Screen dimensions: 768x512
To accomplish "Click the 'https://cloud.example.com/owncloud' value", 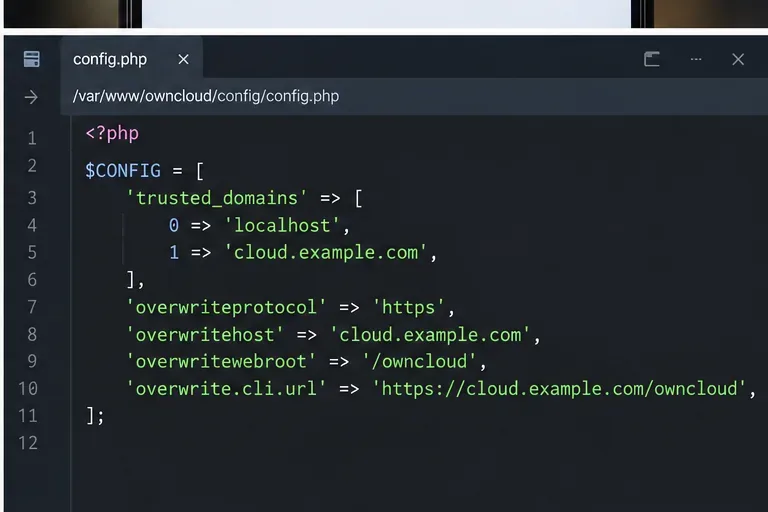I will tap(559, 389).
